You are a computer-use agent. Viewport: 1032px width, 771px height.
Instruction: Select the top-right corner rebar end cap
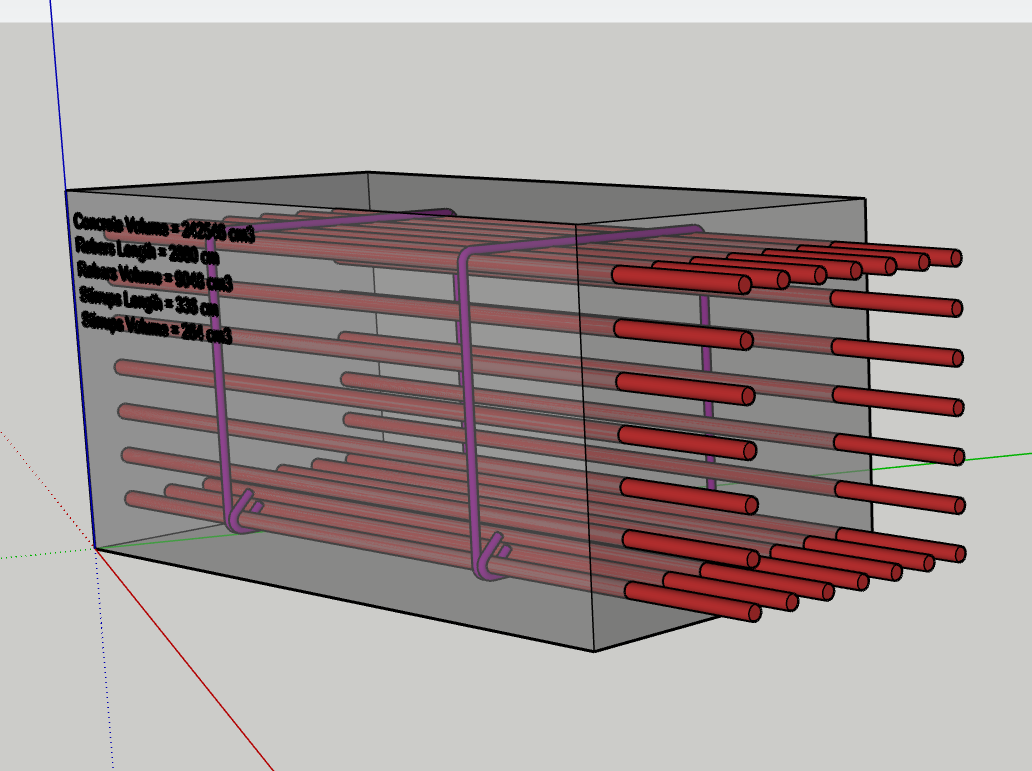(955, 258)
